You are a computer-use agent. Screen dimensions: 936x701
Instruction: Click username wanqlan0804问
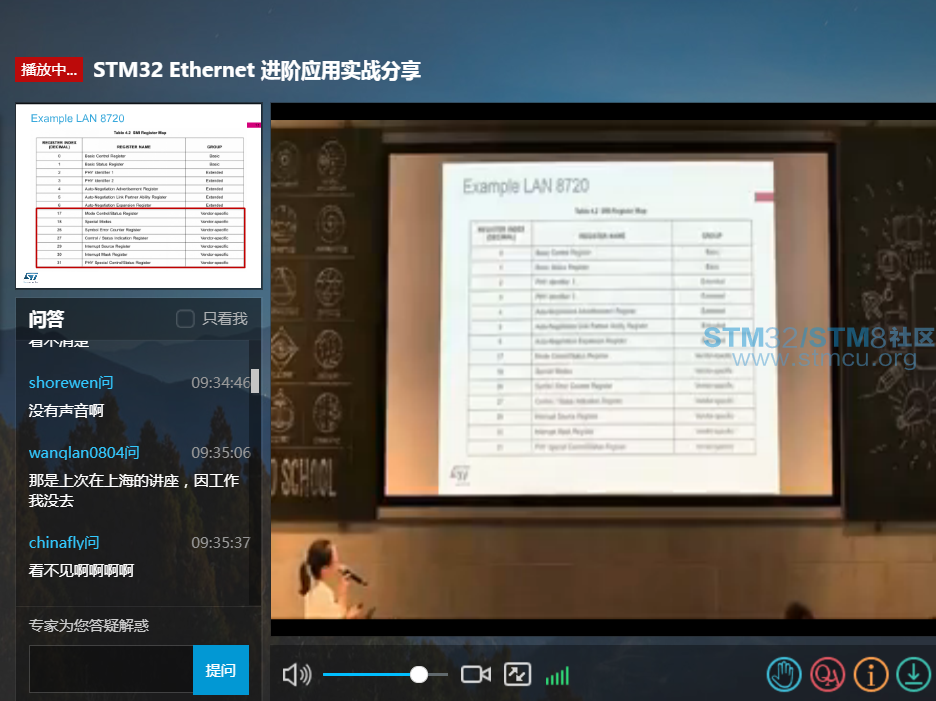[x=84, y=453]
